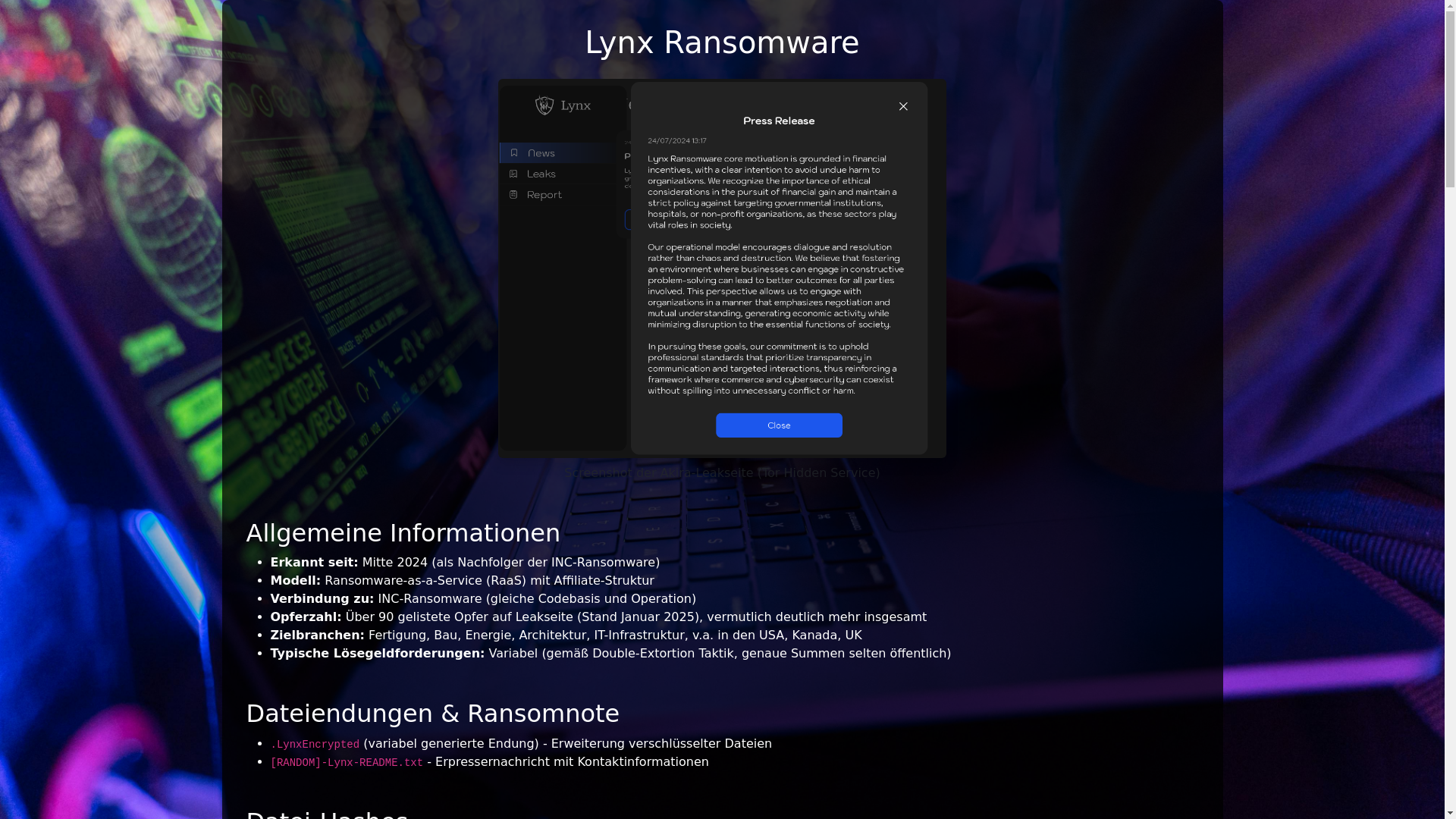1456x819 pixels.
Task: Click the .LynxEncrypted code text
Action: pos(315,745)
